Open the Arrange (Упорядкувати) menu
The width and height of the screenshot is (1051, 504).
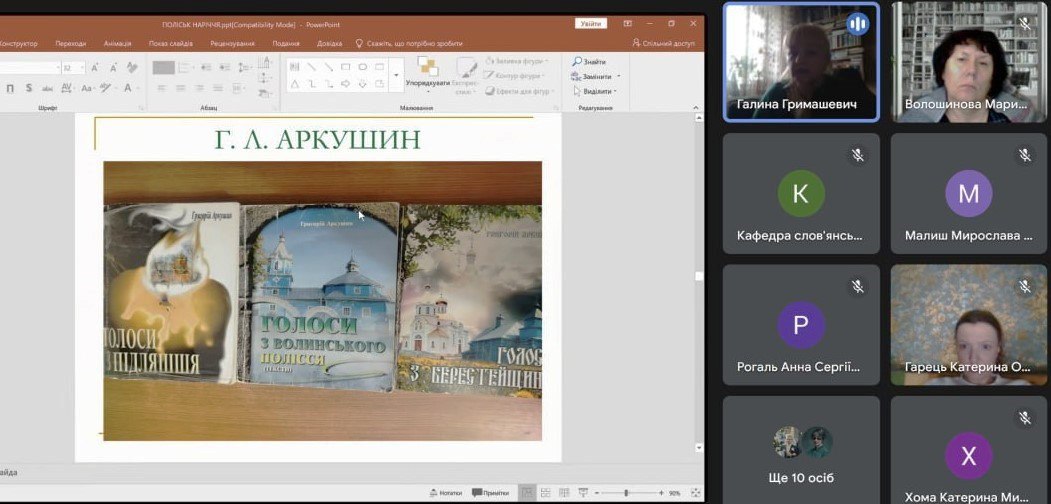point(427,75)
